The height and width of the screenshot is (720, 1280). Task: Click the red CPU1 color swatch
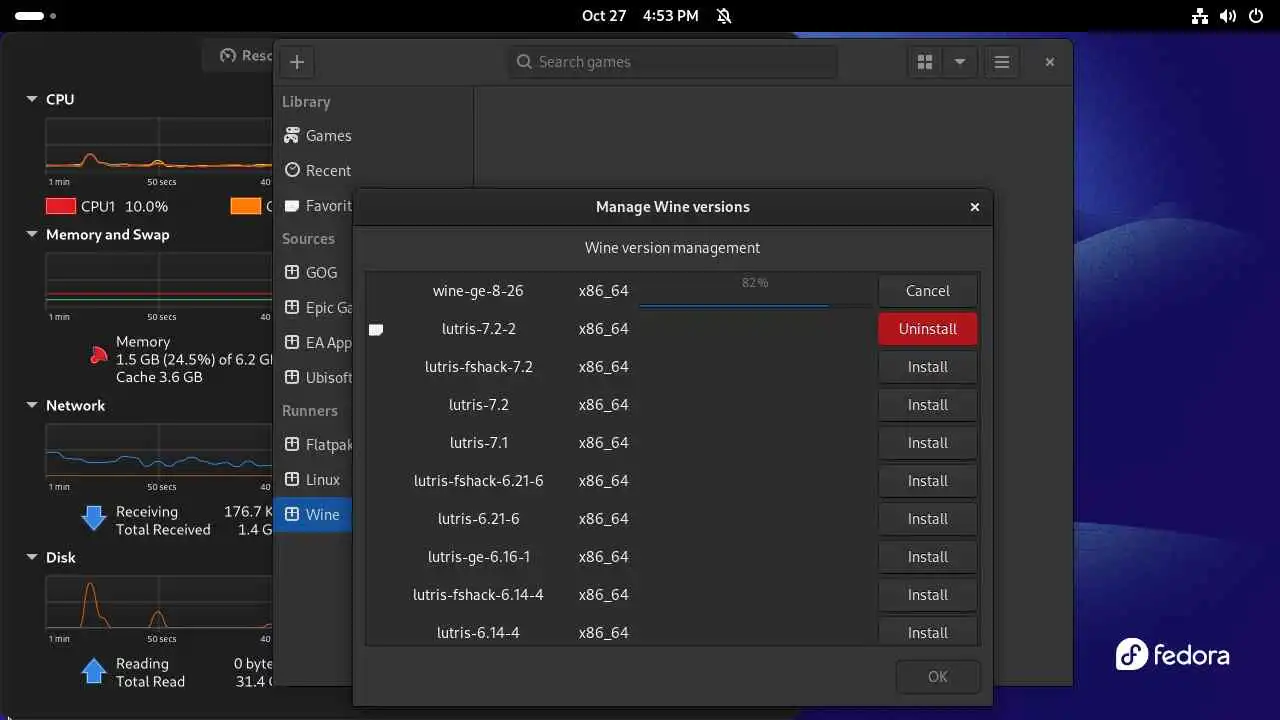tap(61, 206)
